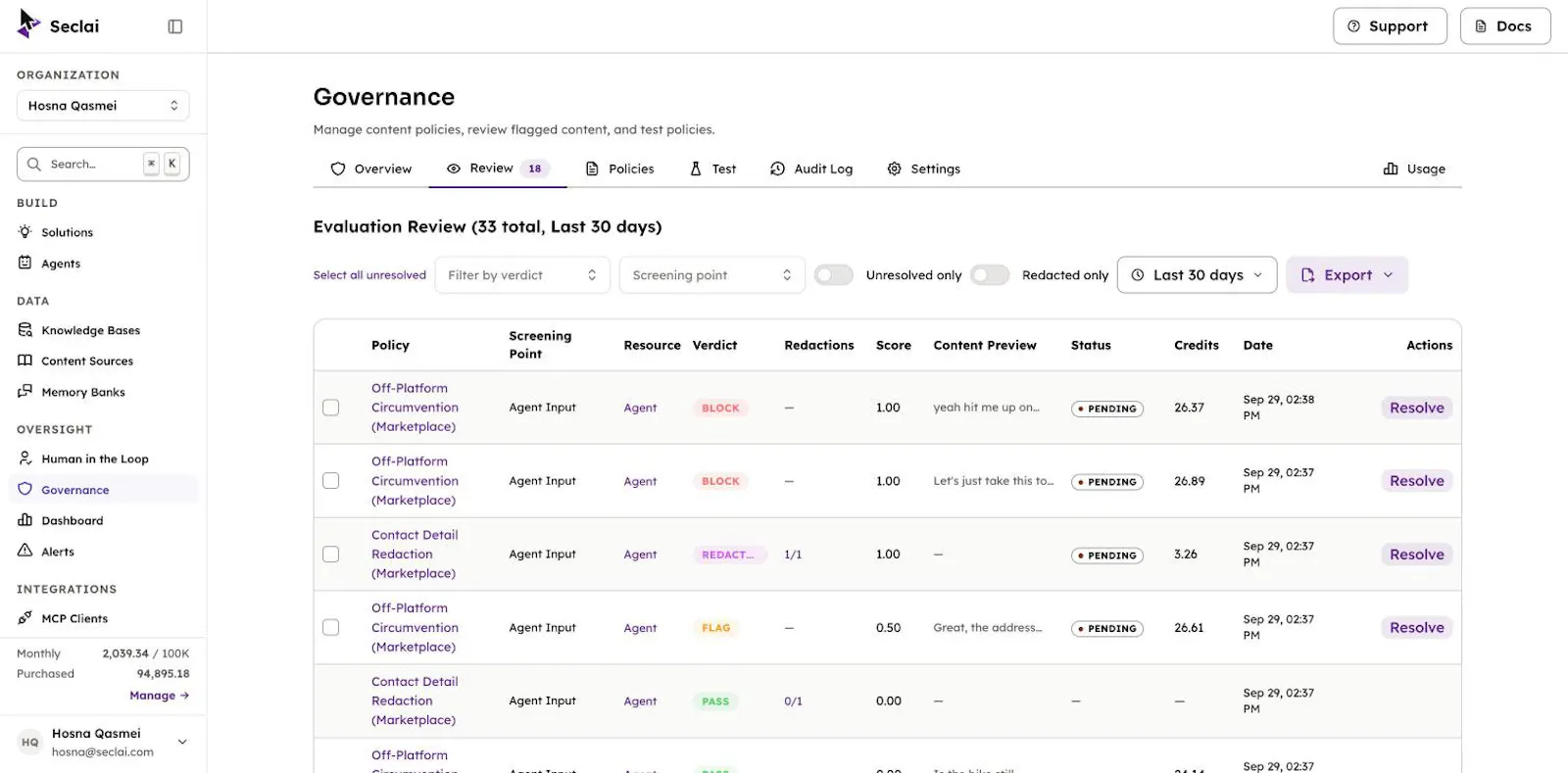Image resolution: width=1568 pixels, height=773 pixels.
Task: Click the HQ user avatar
Action: pyautogui.click(x=30, y=743)
